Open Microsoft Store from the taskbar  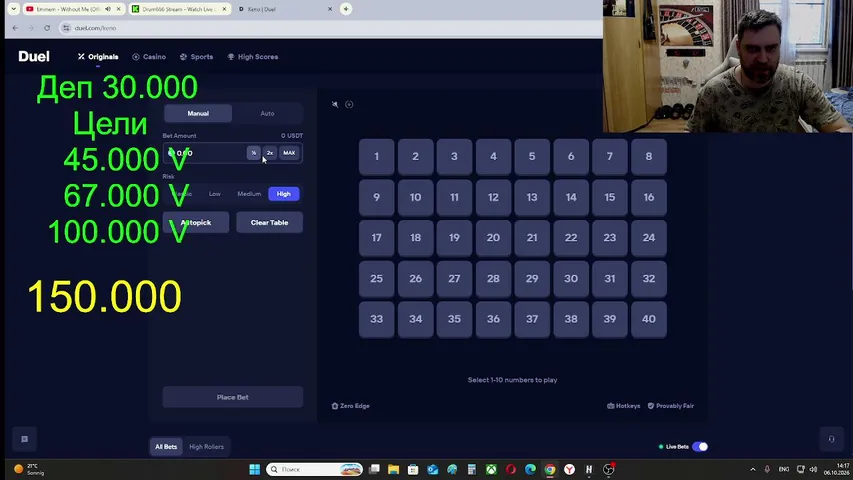coord(413,469)
